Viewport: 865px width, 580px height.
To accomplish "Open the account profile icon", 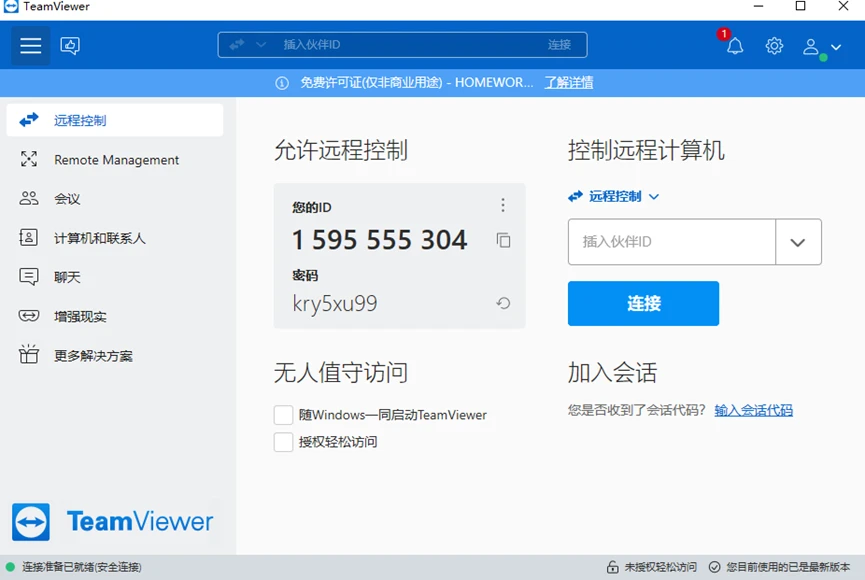I will (x=810, y=46).
